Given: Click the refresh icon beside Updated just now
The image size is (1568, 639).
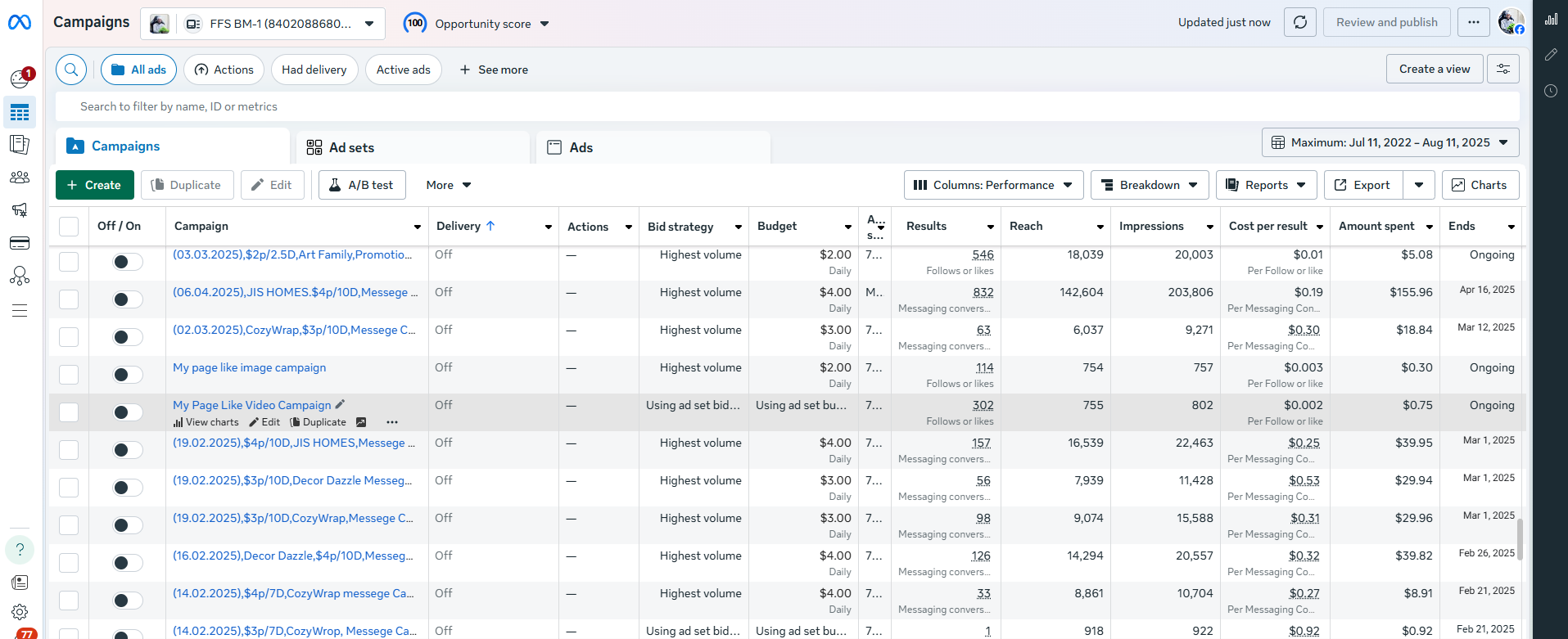Looking at the screenshot, I should (x=1299, y=23).
